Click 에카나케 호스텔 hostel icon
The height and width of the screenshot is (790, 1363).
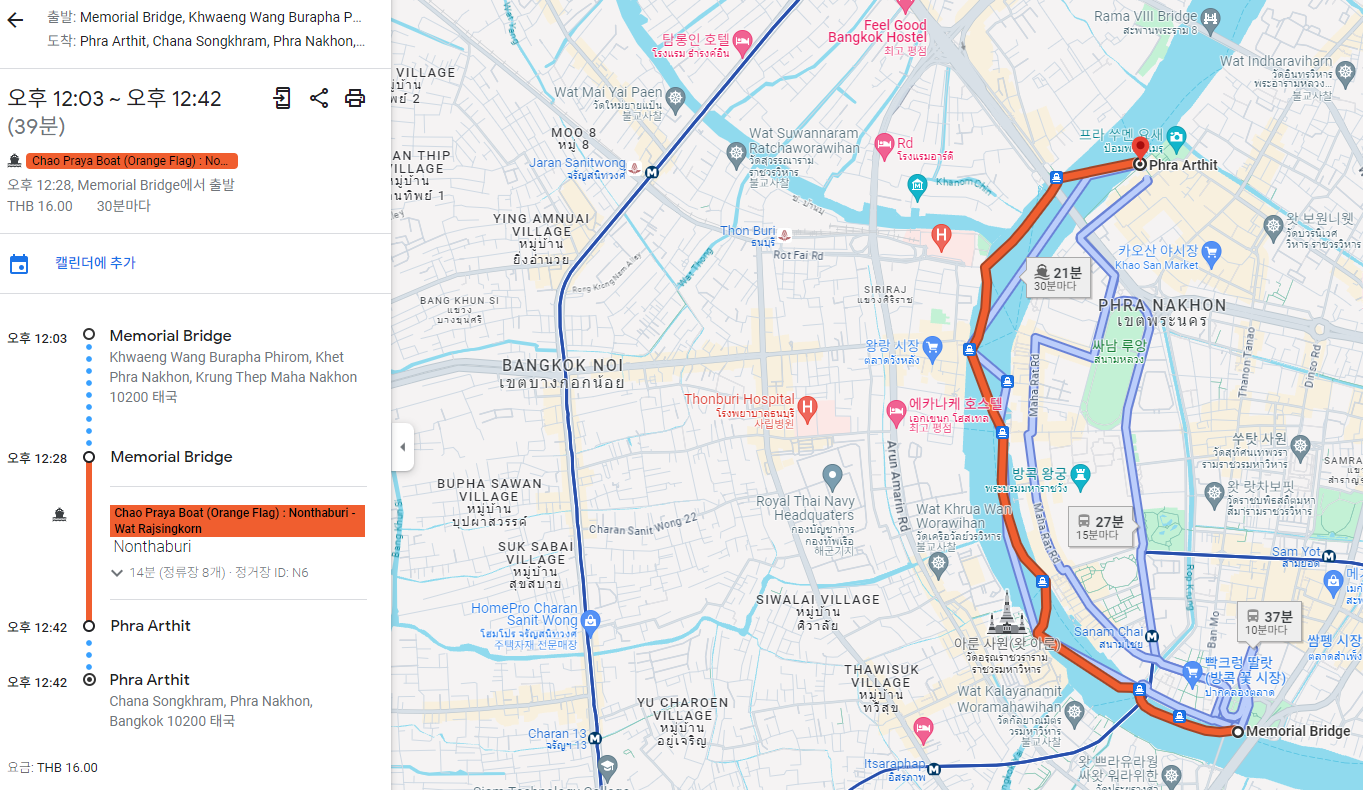tap(897, 411)
